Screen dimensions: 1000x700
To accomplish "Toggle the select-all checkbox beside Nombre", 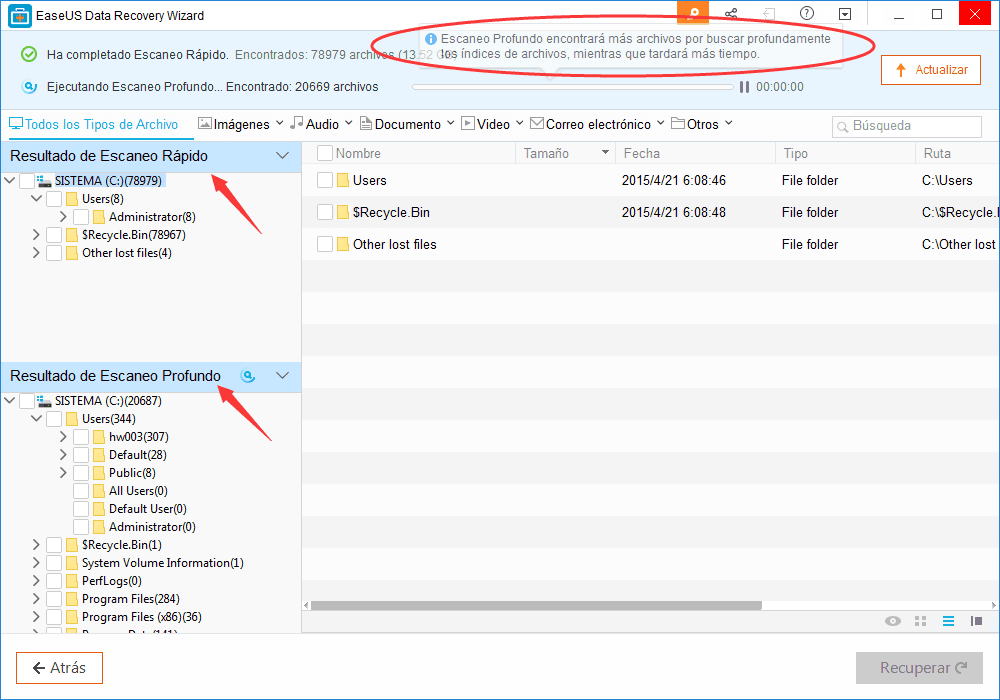I will [x=325, y=153].
